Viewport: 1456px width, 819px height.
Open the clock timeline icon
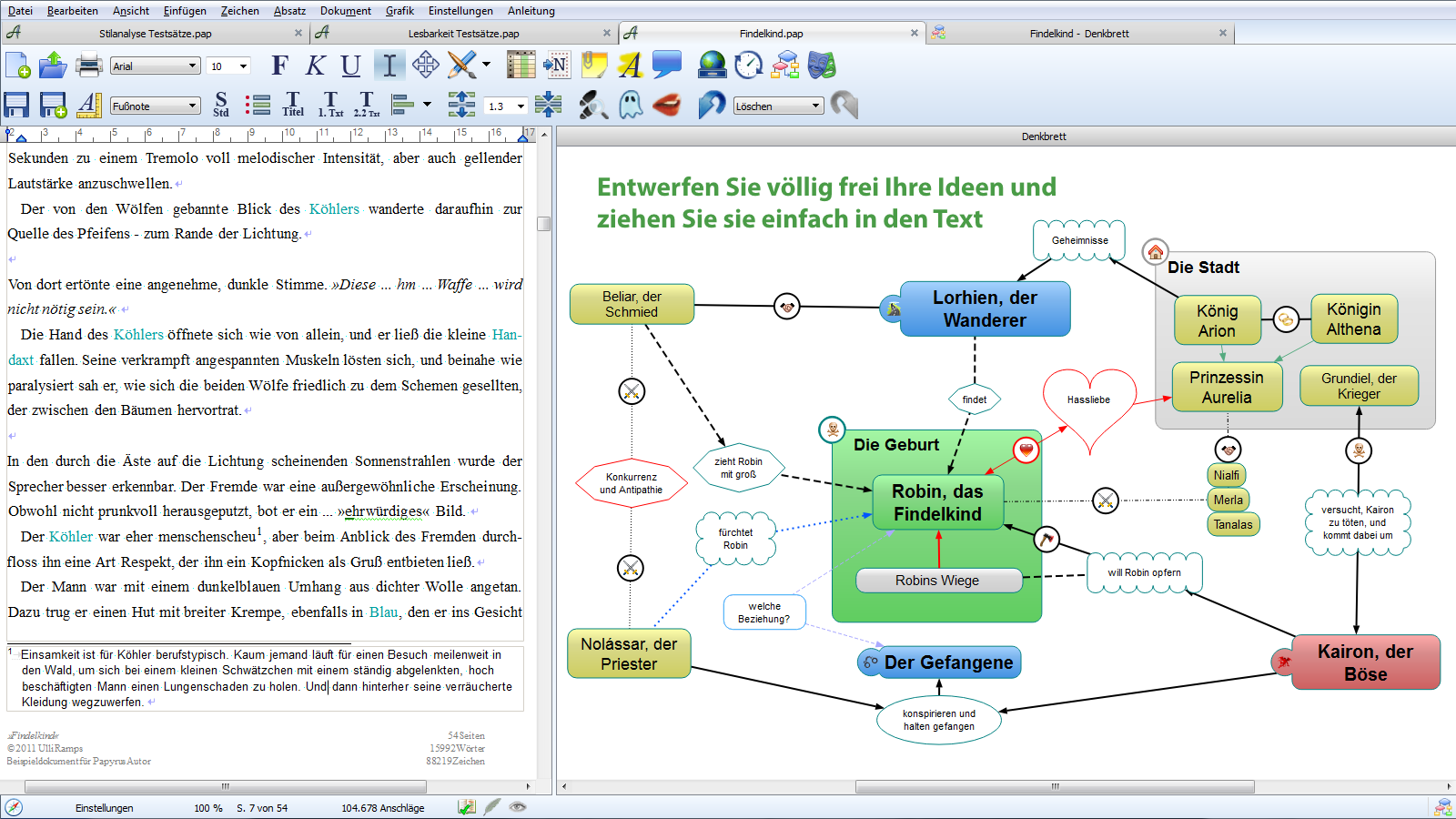click(749, 66)
